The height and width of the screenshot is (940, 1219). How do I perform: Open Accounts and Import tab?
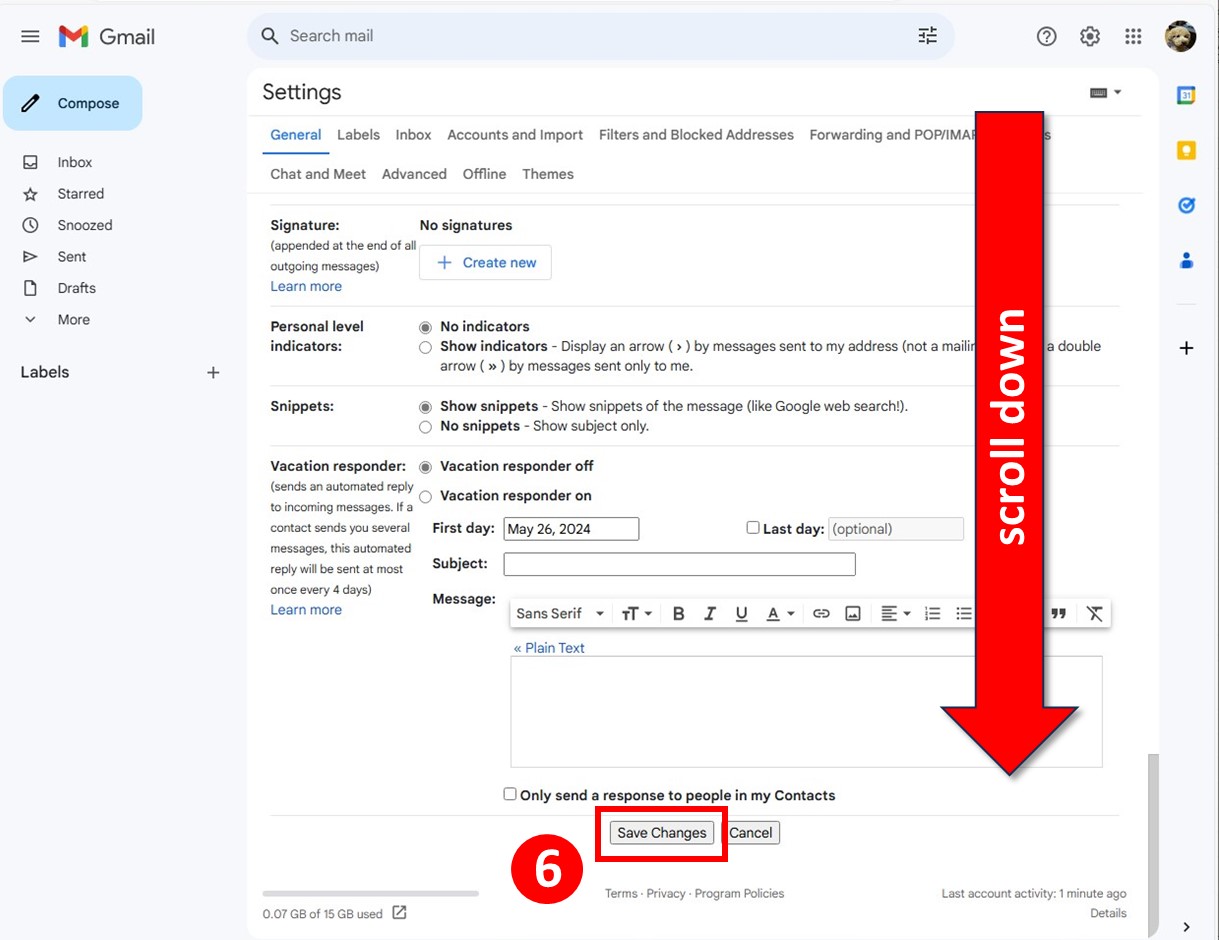[515, 135]
